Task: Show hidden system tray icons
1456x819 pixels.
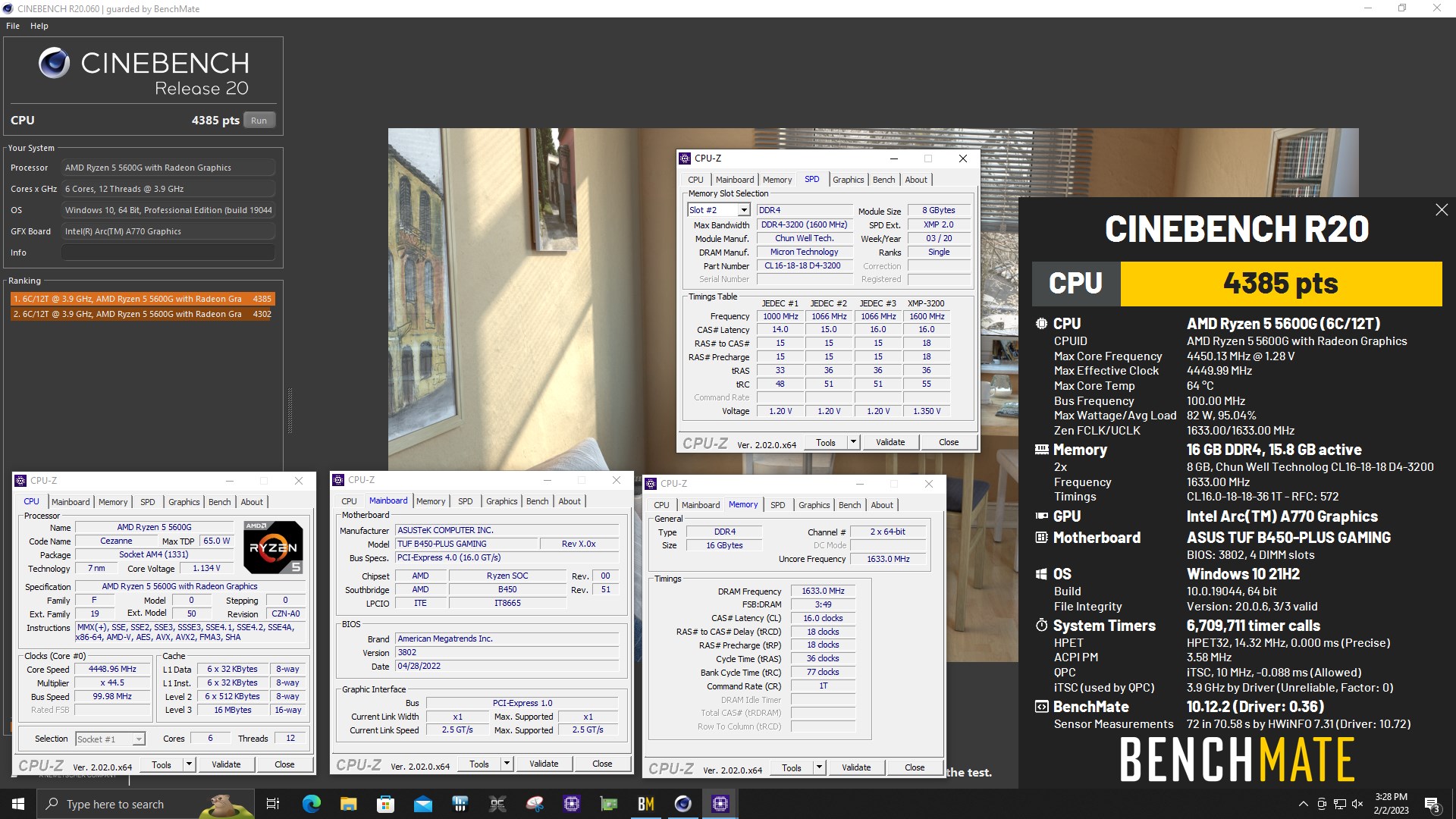Action: [x=1303, y=804]
